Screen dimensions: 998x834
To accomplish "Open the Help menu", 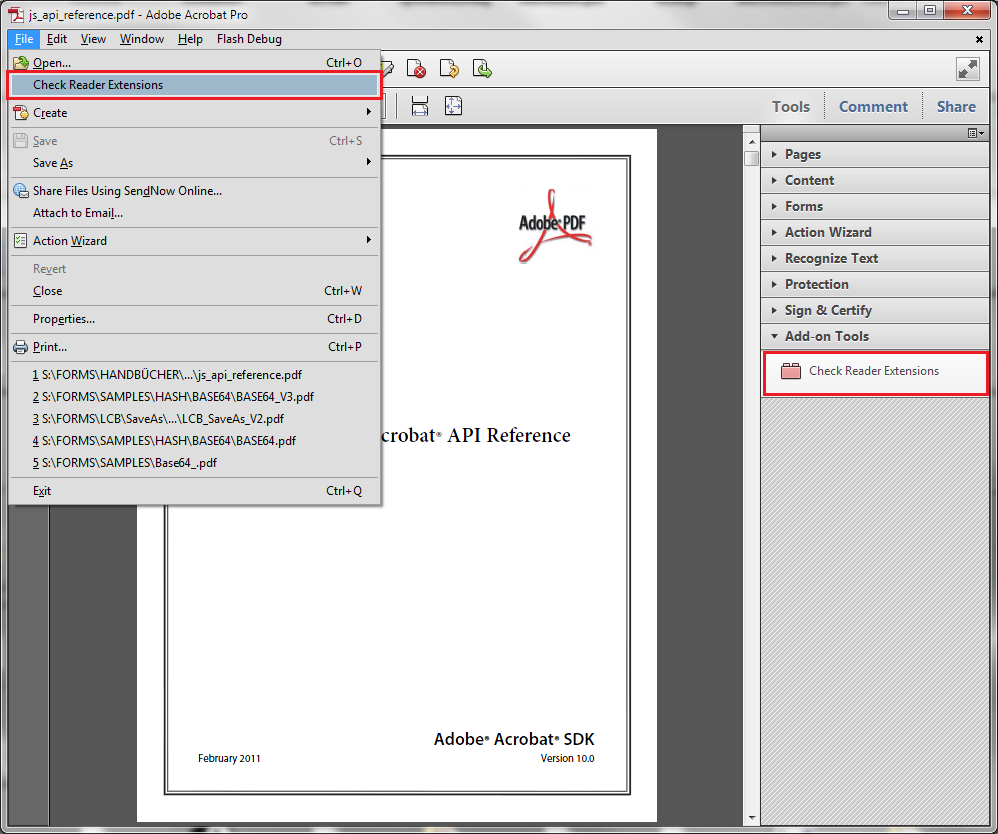I will pos(190,39).
